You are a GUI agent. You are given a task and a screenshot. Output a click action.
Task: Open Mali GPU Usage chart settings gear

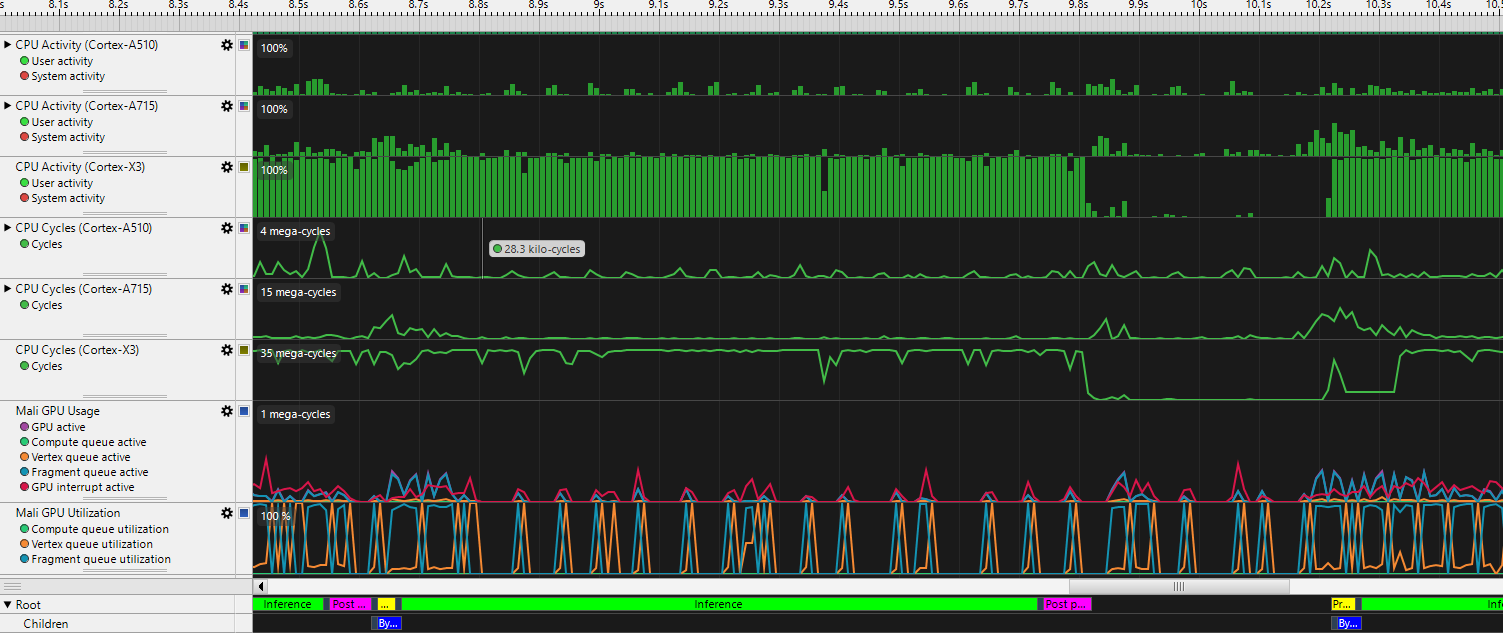coord(227,411)
